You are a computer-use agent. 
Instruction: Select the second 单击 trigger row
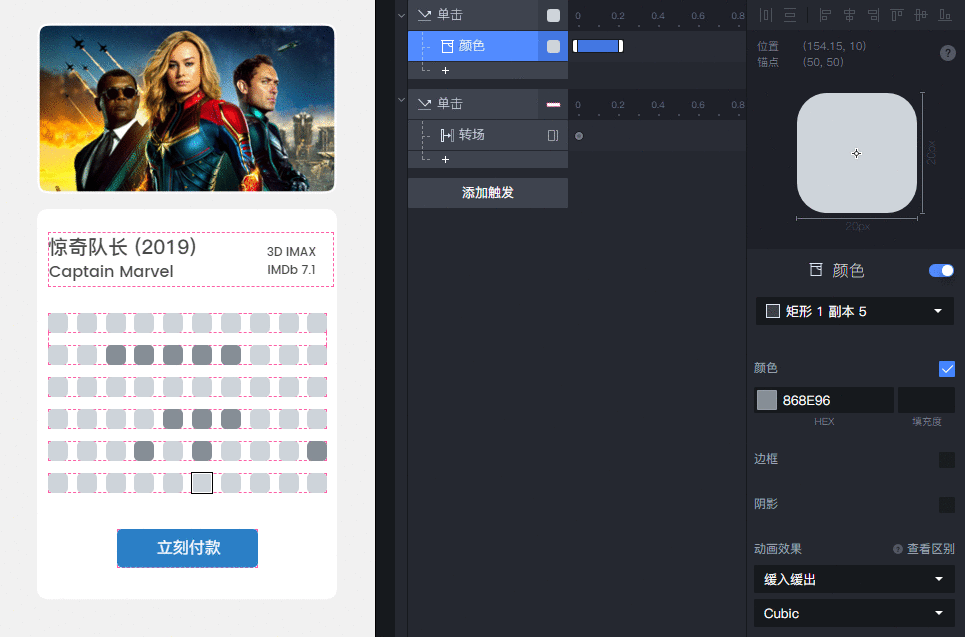(488, 103)
